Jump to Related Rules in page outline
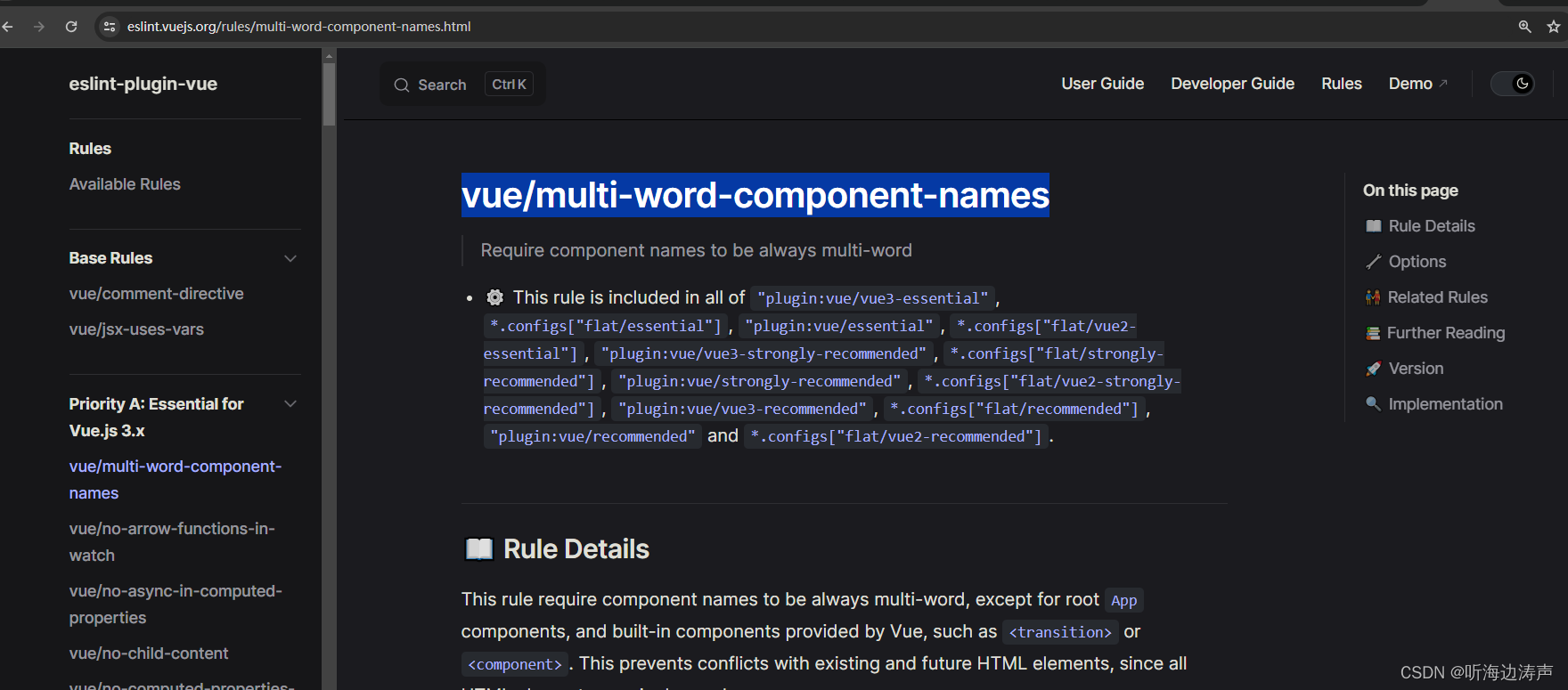This screenshot has width=1568, height=690. [x=1438, y=297]
